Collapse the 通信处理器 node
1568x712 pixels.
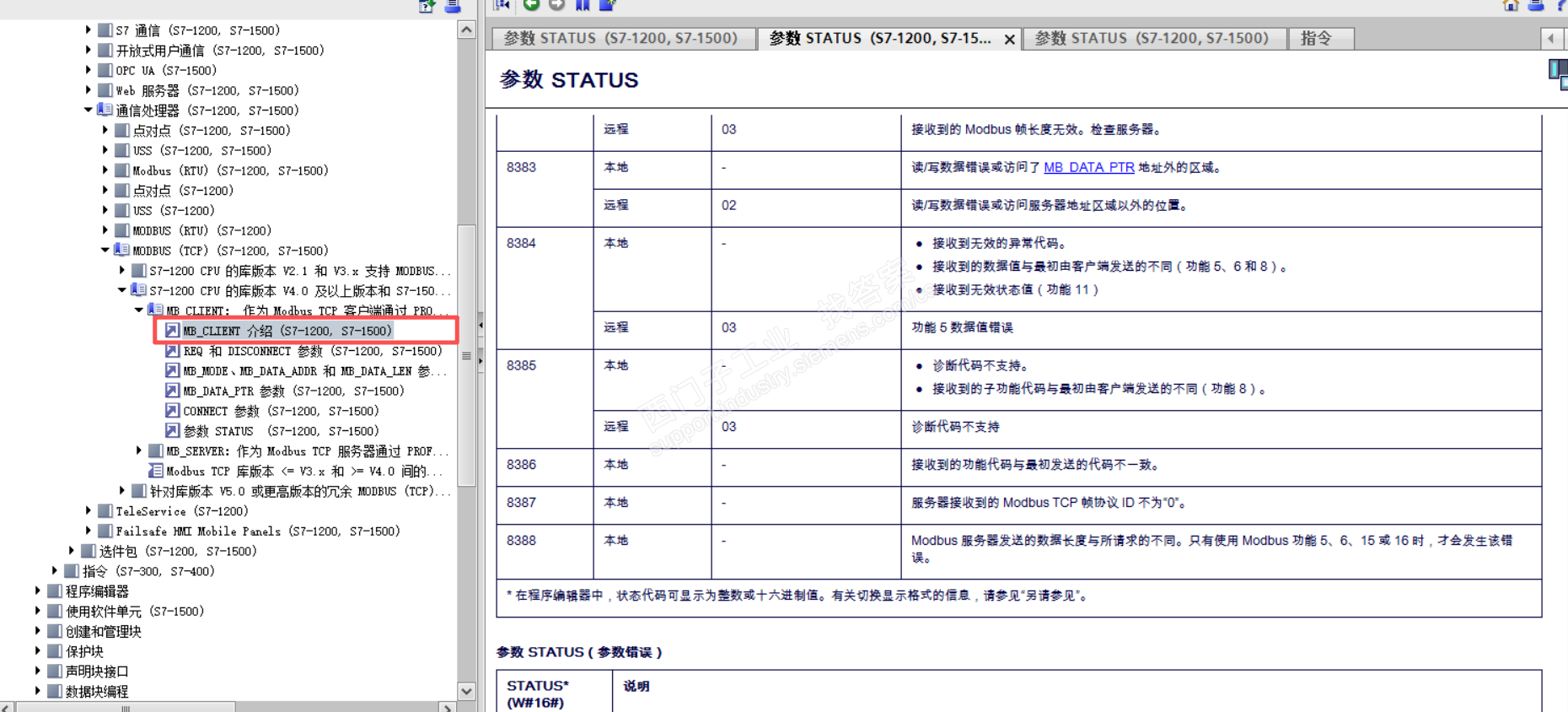point(88,110)
